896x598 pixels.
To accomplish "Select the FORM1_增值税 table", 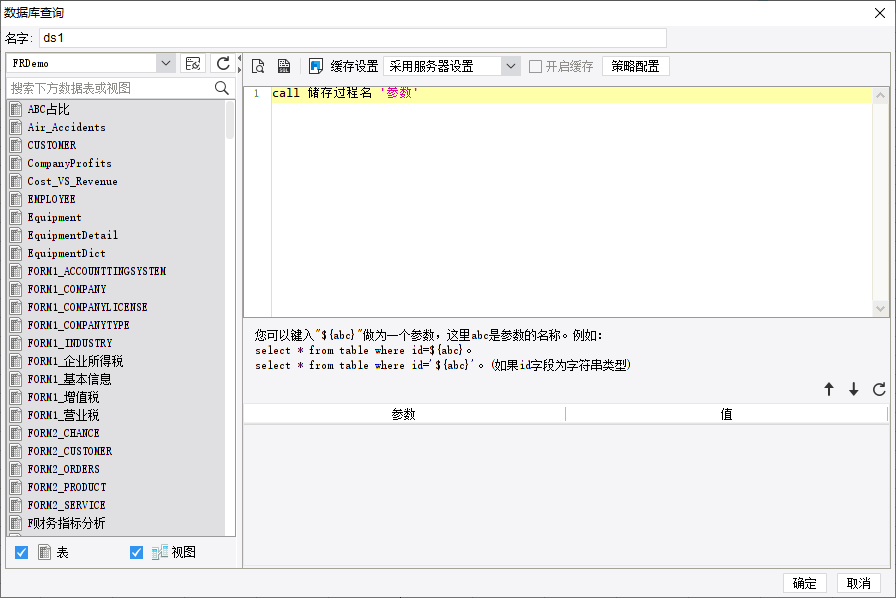I will [x=63, y=397].
